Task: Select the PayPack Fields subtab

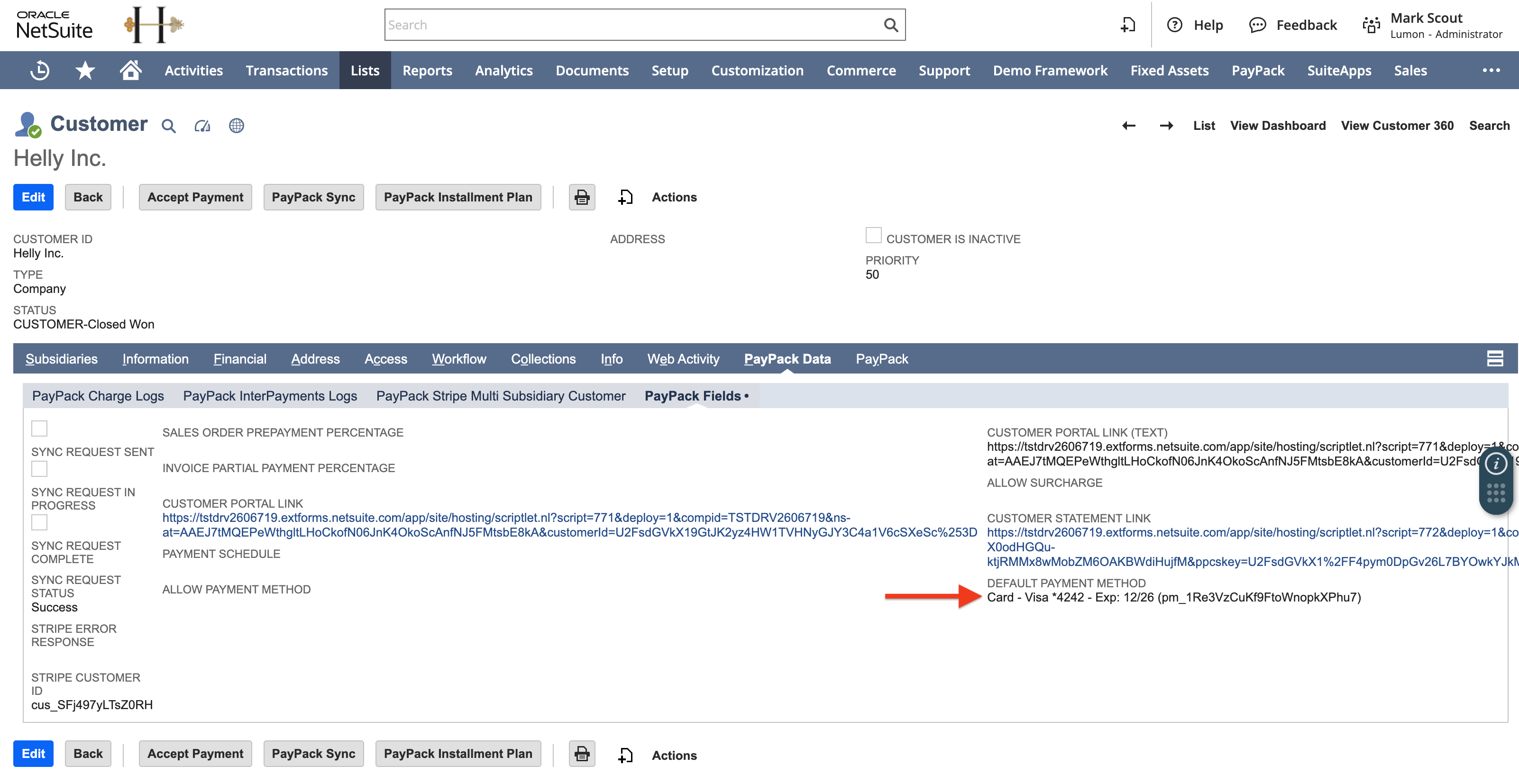Action: coord(696,395)
